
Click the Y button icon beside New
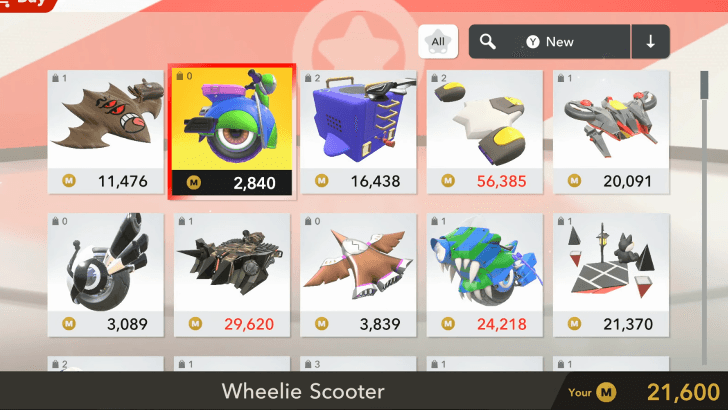tap(533, 42)
